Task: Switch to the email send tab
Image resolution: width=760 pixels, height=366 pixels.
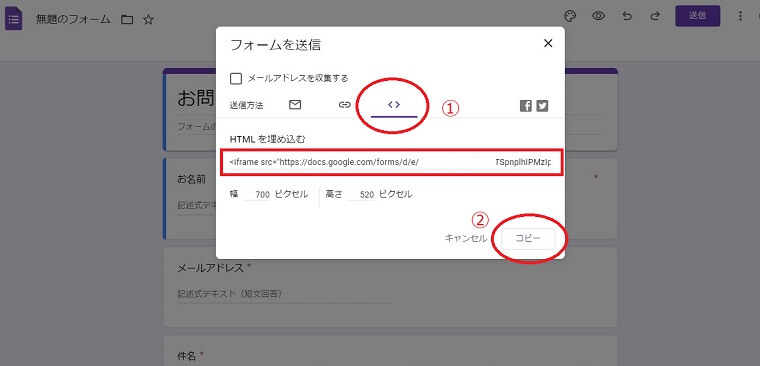Action: coord(295,105)
